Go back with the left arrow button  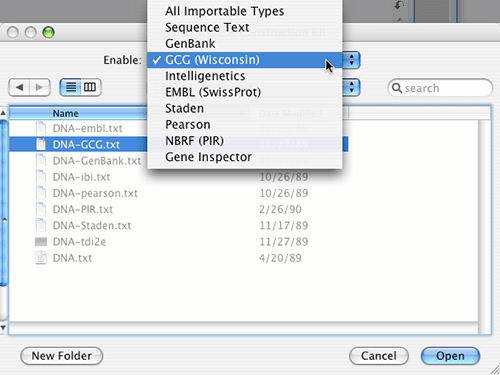(19, 87)
